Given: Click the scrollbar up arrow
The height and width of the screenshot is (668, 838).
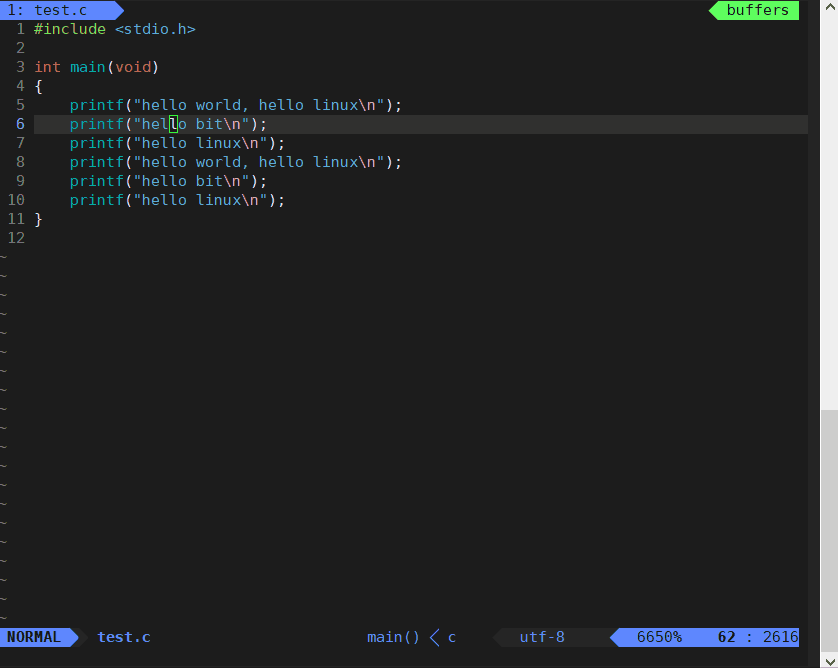Looking at the screenshot, I should click(x=829, y=7).
